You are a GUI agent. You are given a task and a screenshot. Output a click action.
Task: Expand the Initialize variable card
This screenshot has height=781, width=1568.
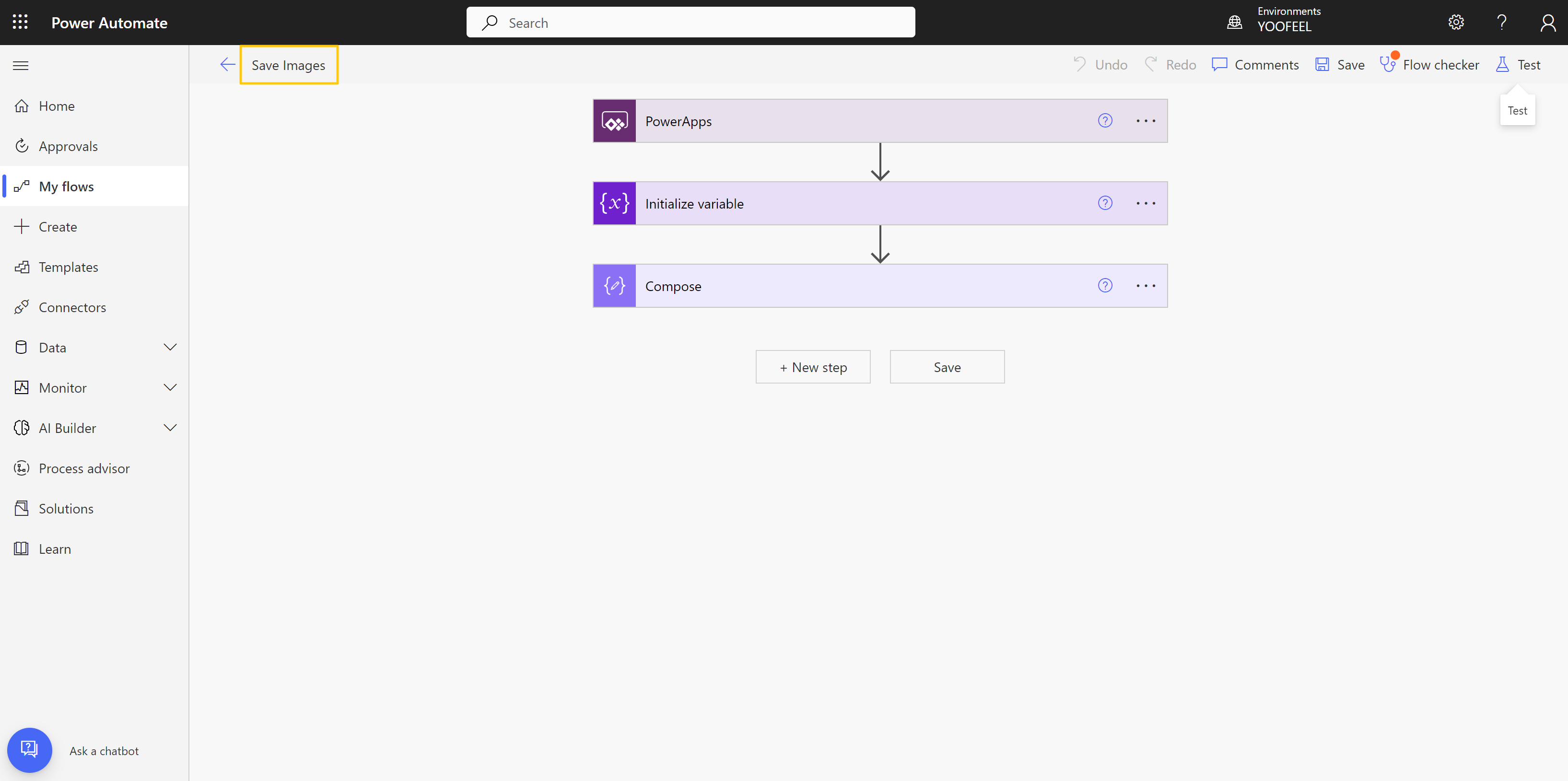click(879, 203)
